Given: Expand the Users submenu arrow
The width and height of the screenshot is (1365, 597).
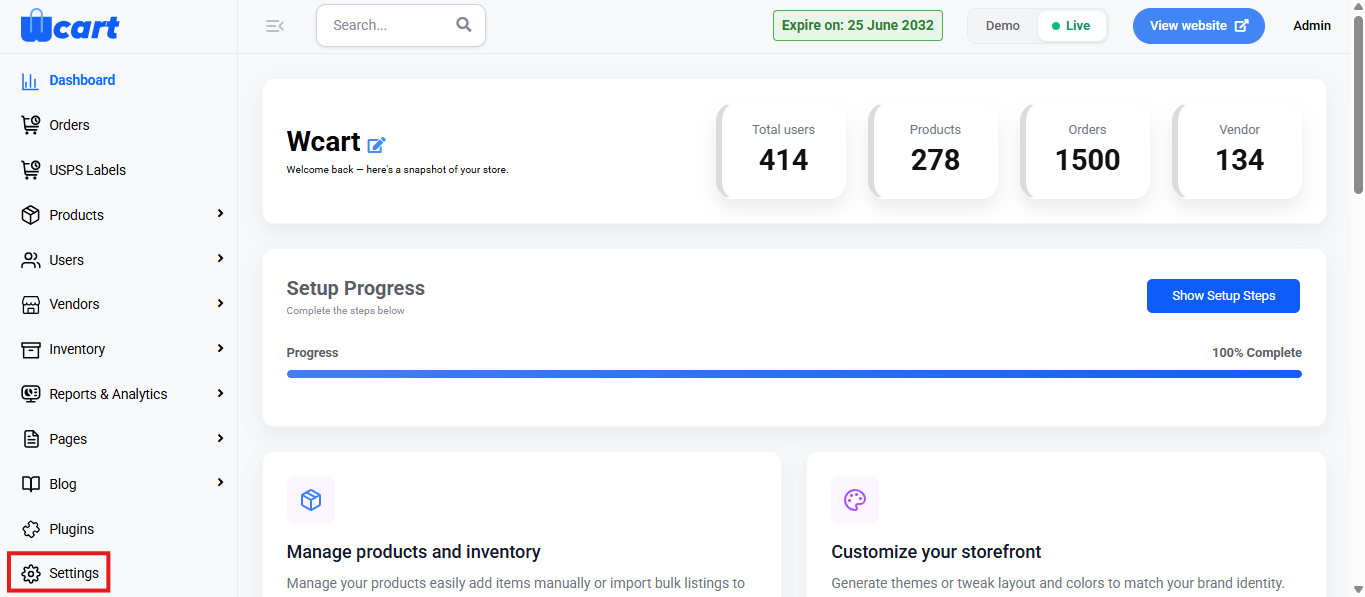Looking at the screenshot, I should pyautogui.click(x=220, y=259).
